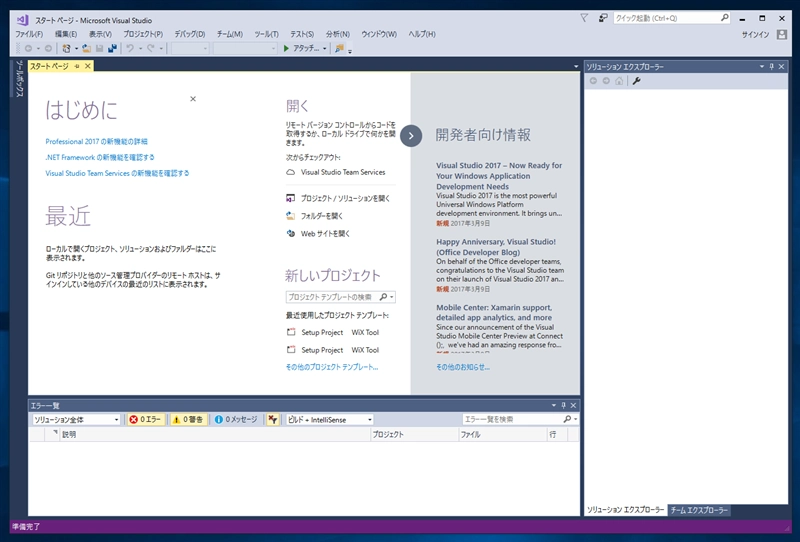
Task: Switch to the ソリューション エクスプローラー bottom tab
Action: tap(626, 510)
